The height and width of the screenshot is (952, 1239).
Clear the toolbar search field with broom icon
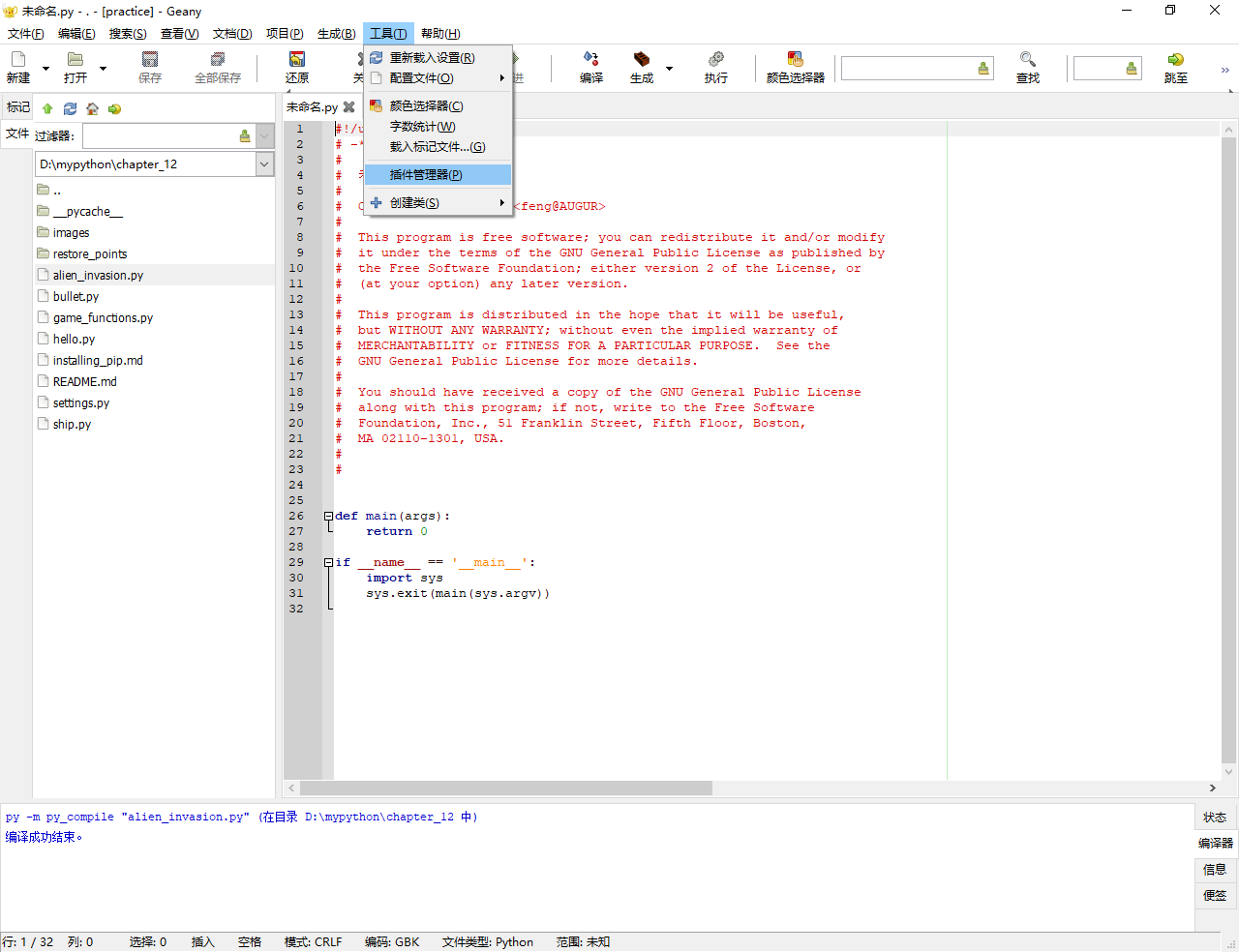983,69
